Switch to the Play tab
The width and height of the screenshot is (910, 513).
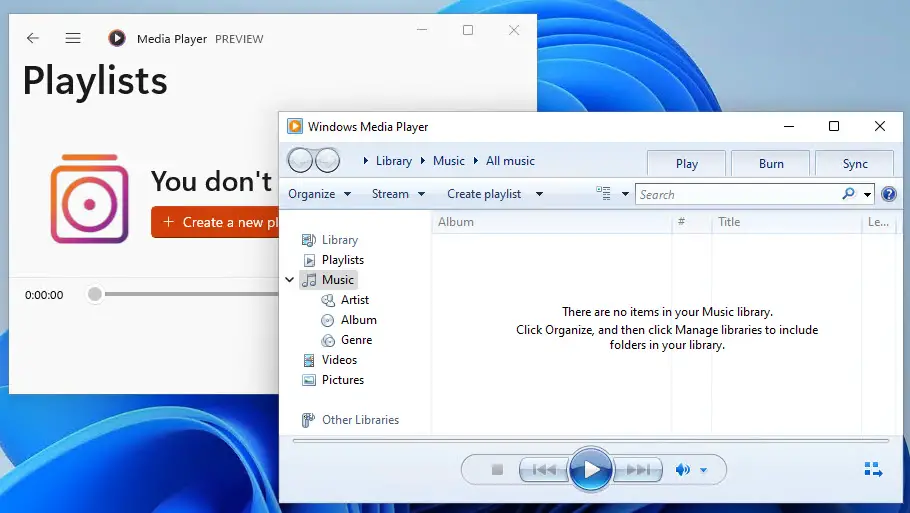687,164
